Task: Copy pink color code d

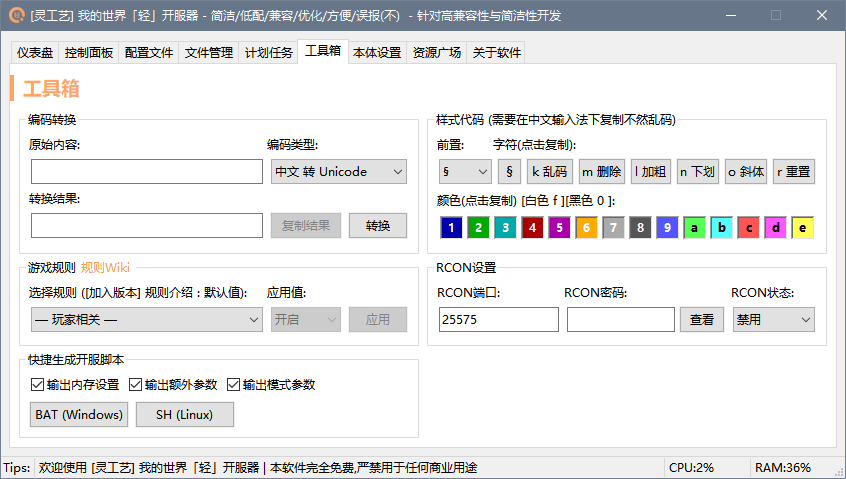Action: point(775,228)
